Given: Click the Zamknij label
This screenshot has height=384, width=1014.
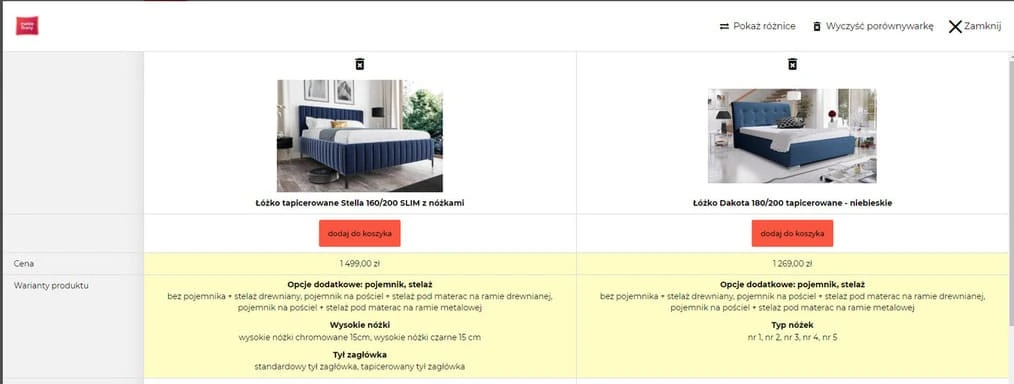Looking at the screenshot, I should (983, 27).
